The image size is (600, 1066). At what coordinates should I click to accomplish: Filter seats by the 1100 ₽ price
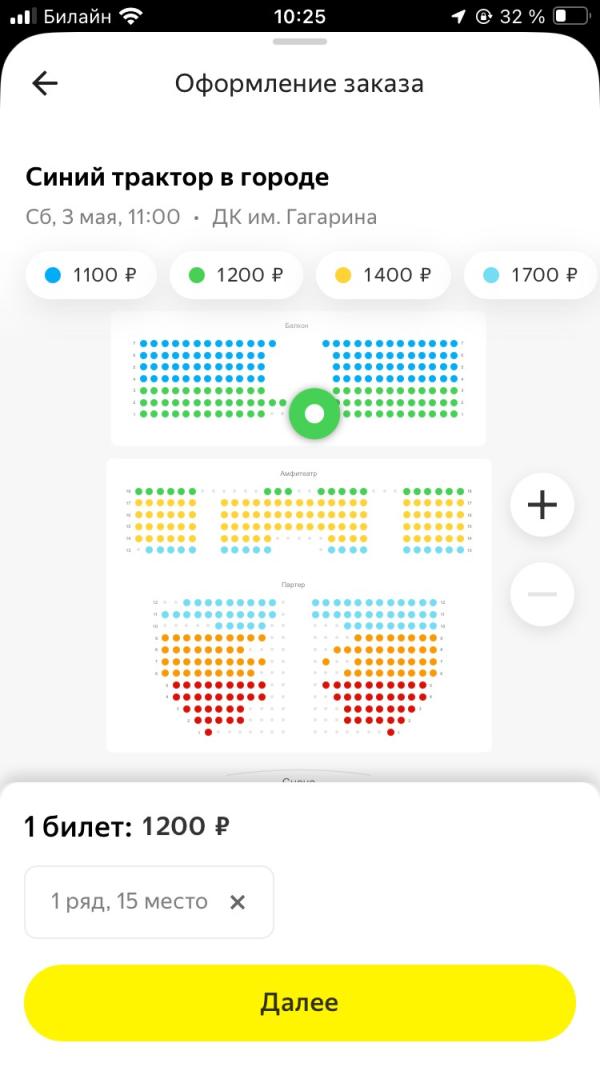(91, 275)
